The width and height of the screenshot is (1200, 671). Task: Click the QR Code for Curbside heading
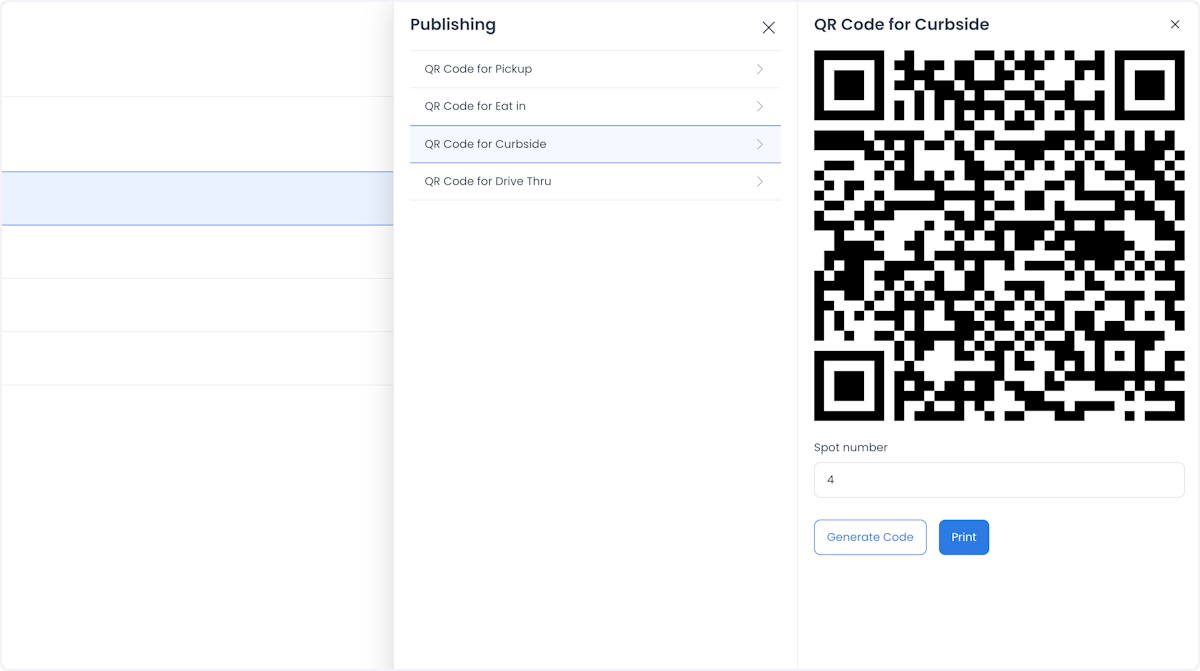click(x=902, y=25)
